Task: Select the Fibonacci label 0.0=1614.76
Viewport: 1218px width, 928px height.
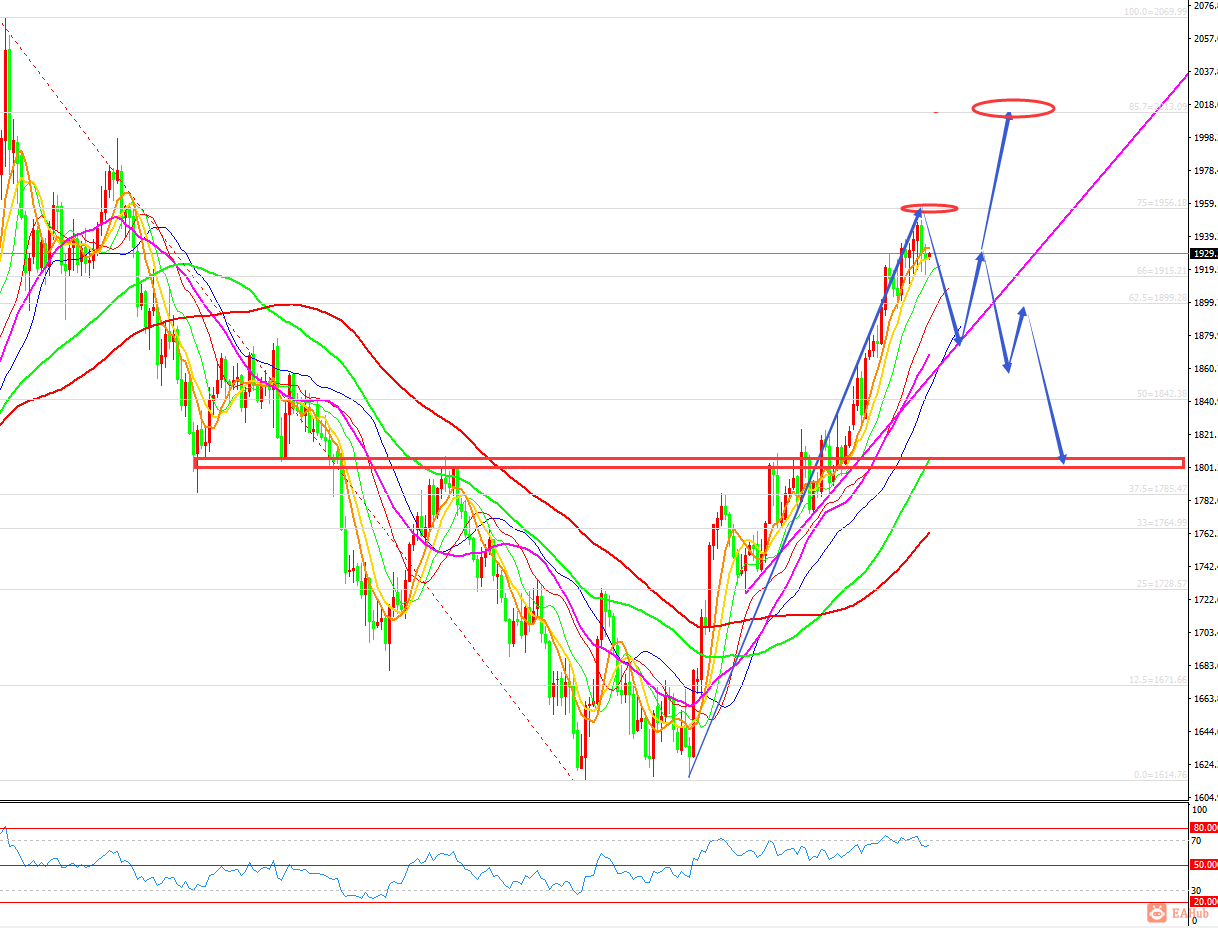Action: (x=1160, y=775)
